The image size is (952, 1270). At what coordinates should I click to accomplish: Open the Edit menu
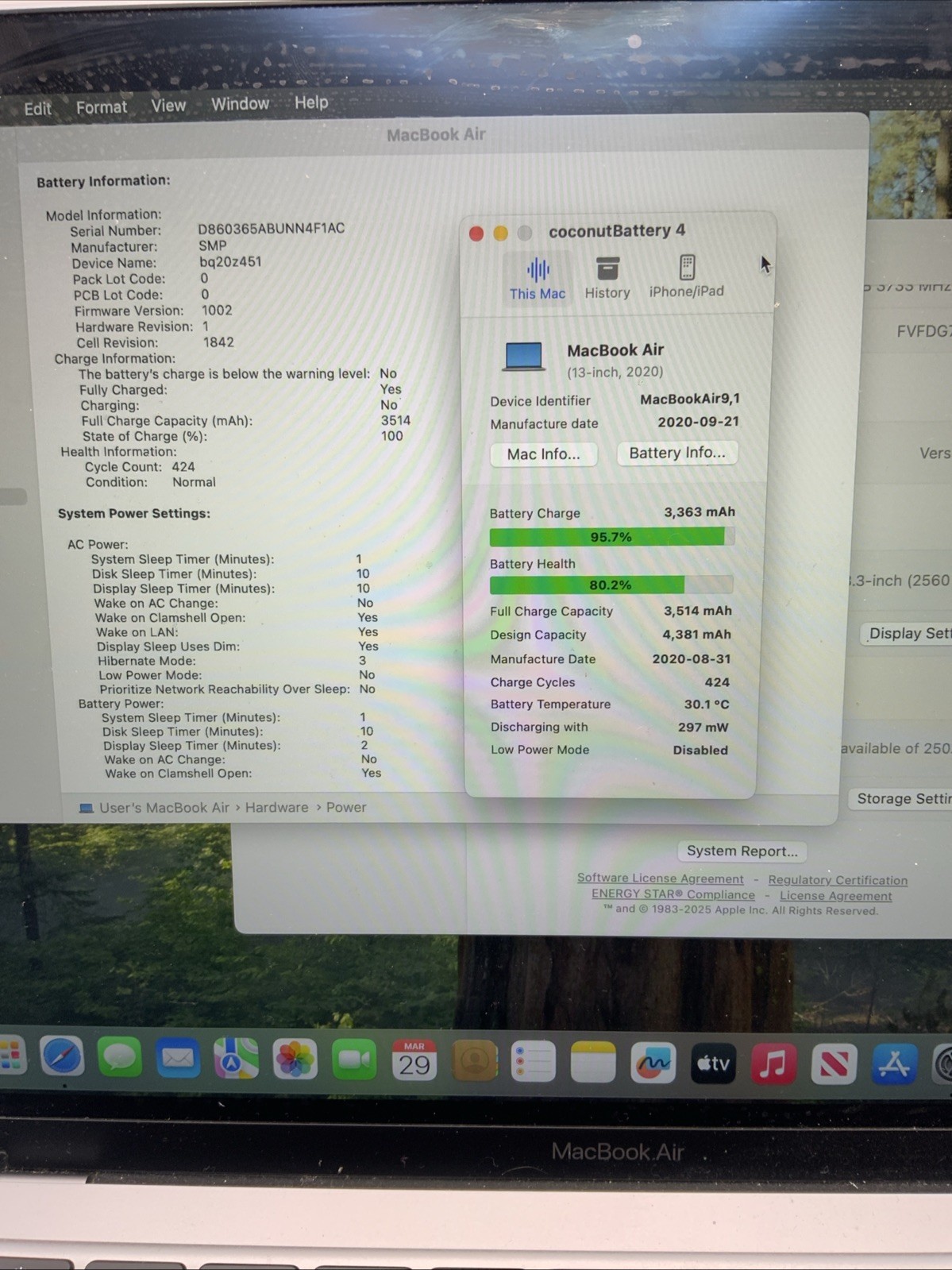[x=37, y=109]
